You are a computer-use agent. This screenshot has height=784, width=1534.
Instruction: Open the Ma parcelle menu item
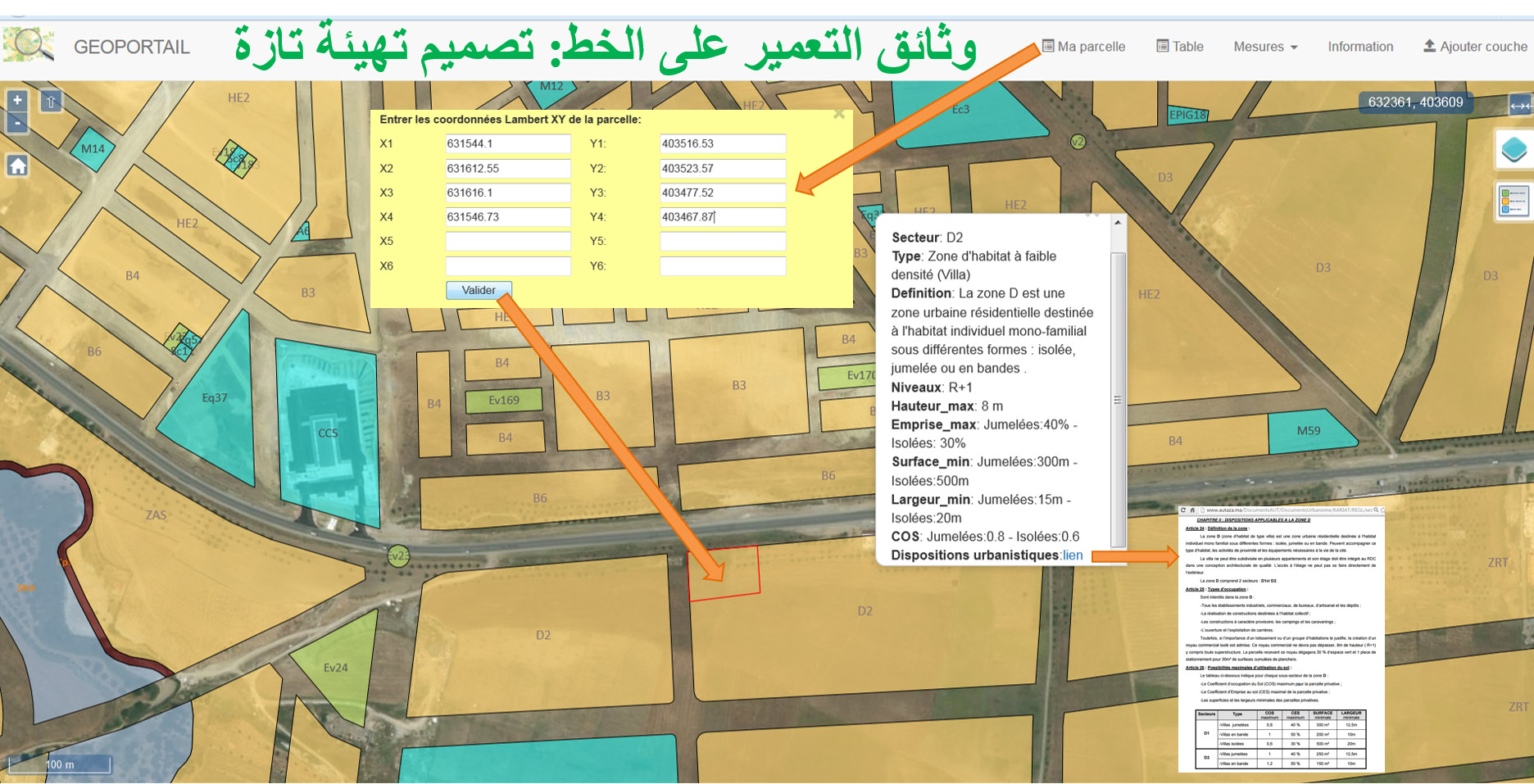tap(1083, 47)
